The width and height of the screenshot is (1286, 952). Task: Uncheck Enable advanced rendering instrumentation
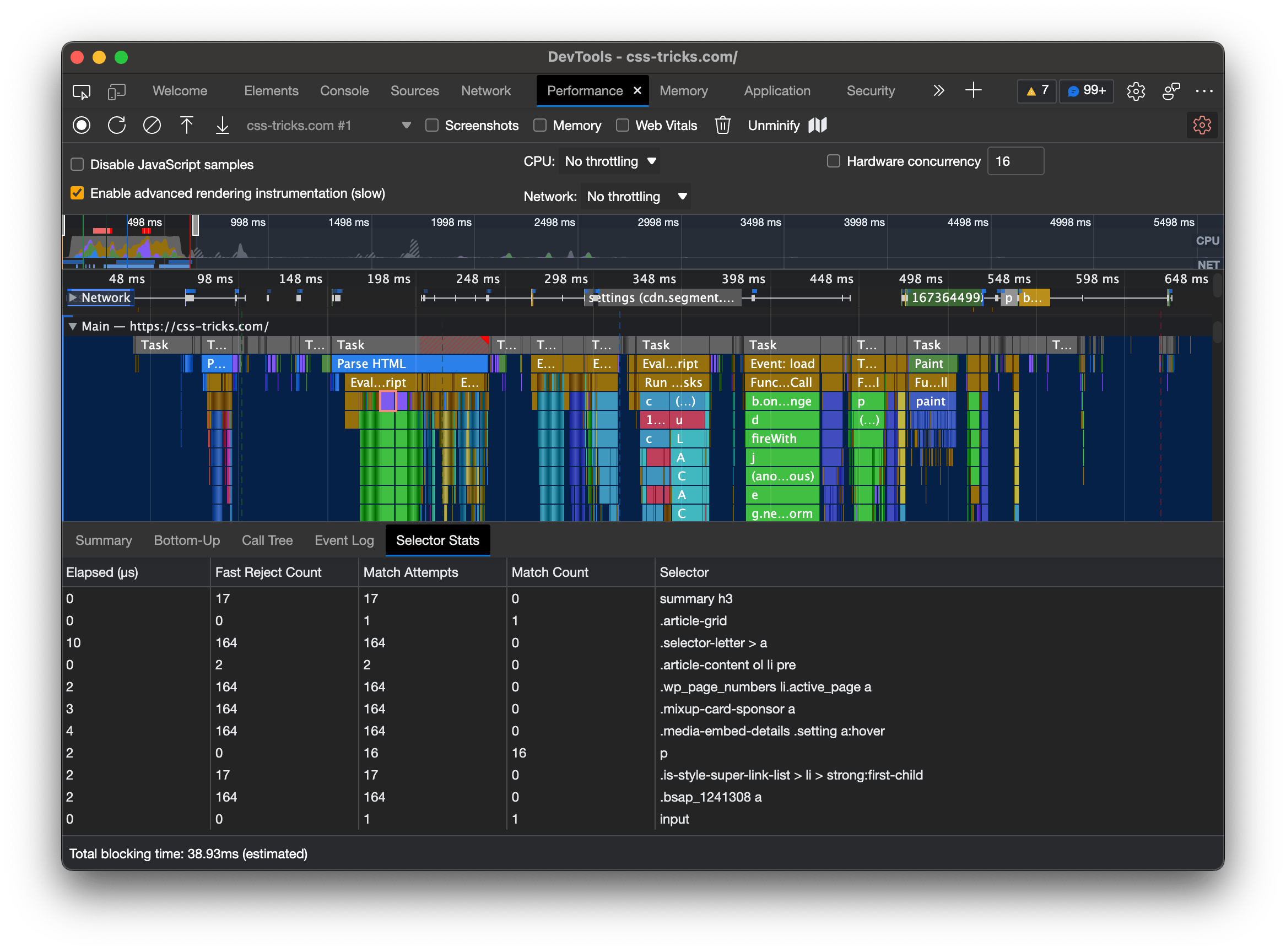77,193
